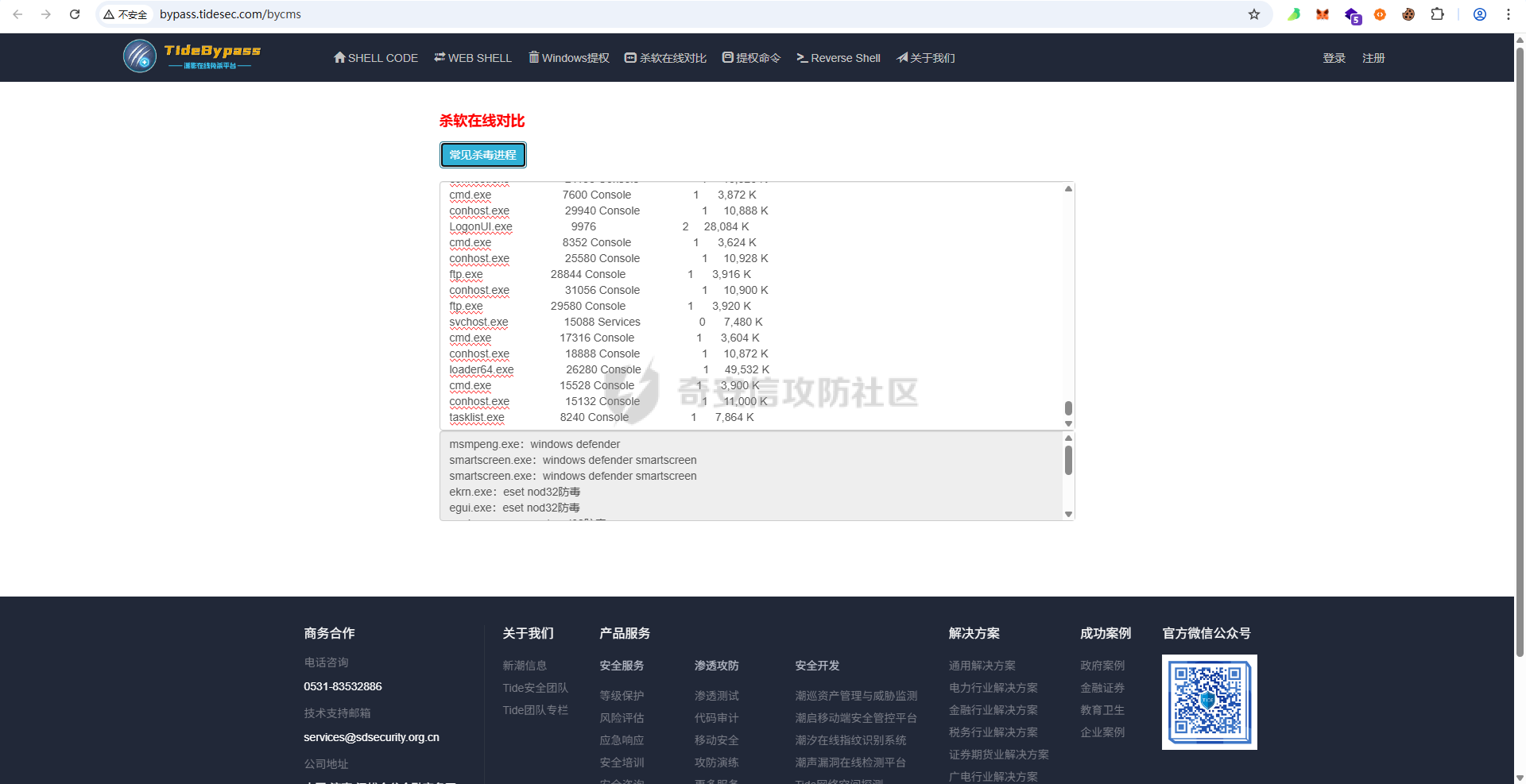Click the 登录 login link

[1334, 58]
